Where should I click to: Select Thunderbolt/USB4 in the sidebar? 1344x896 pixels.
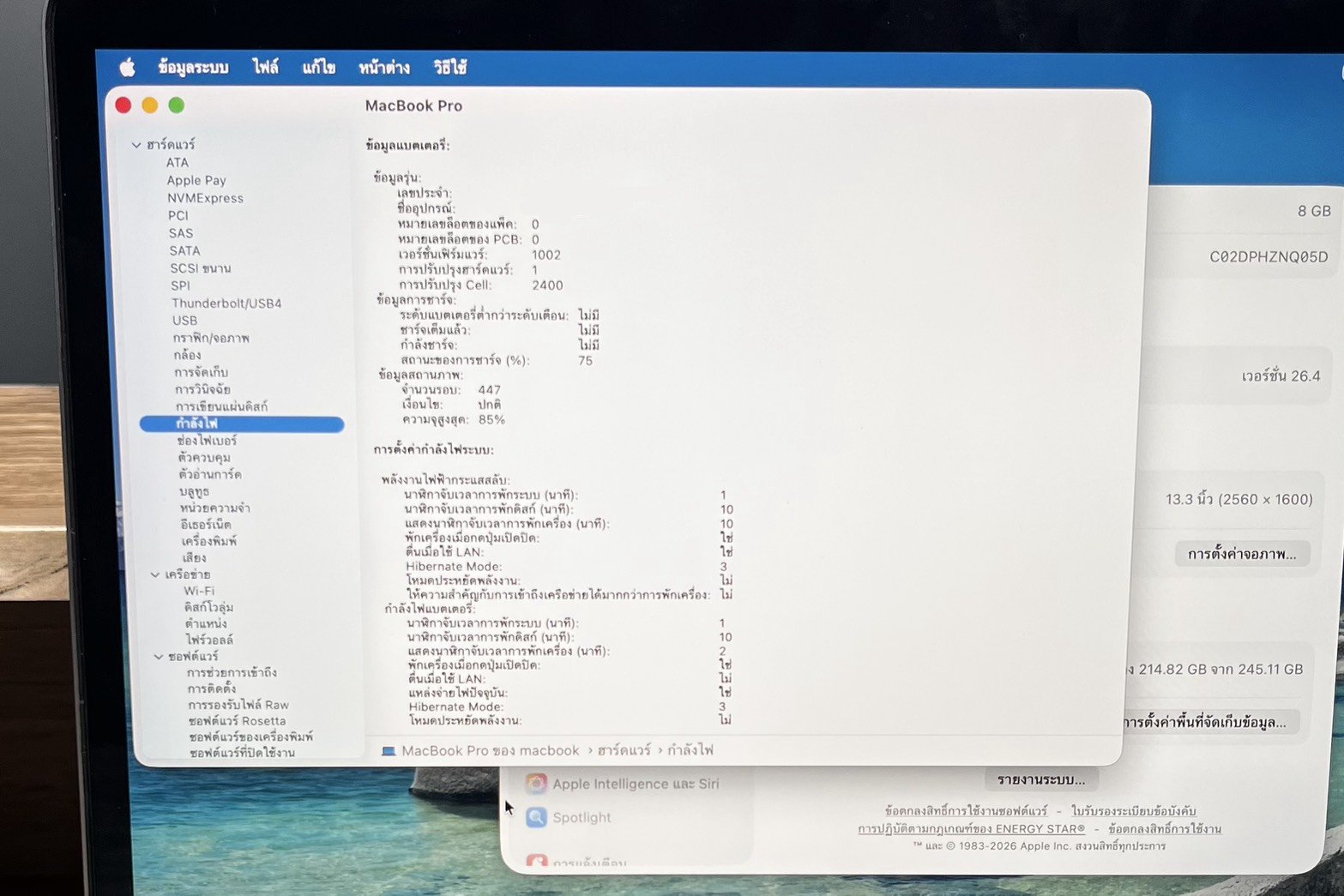pos(226,304)
